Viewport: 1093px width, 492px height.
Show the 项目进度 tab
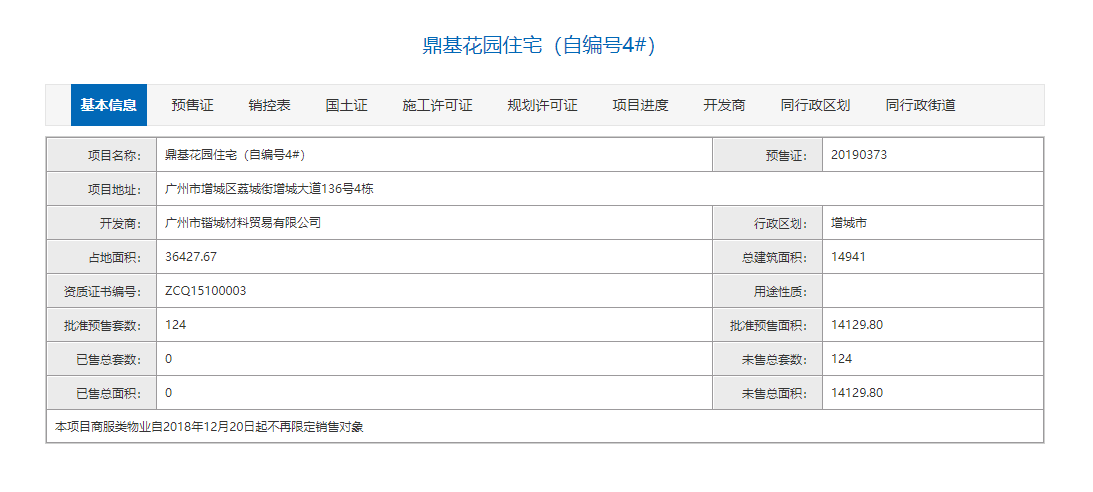pos(640,105)
